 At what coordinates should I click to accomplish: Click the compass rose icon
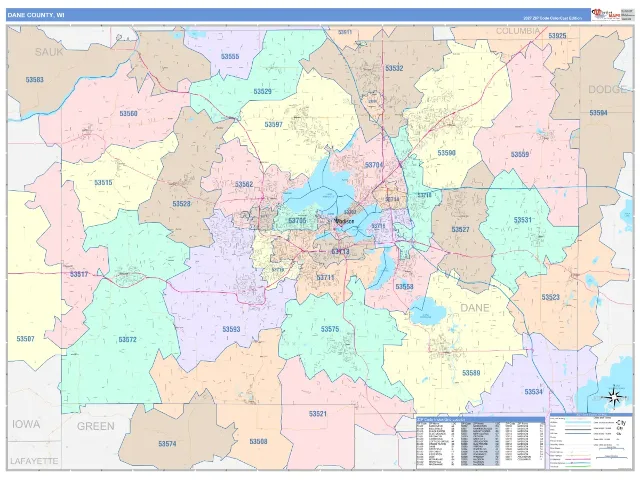(616, 397)
